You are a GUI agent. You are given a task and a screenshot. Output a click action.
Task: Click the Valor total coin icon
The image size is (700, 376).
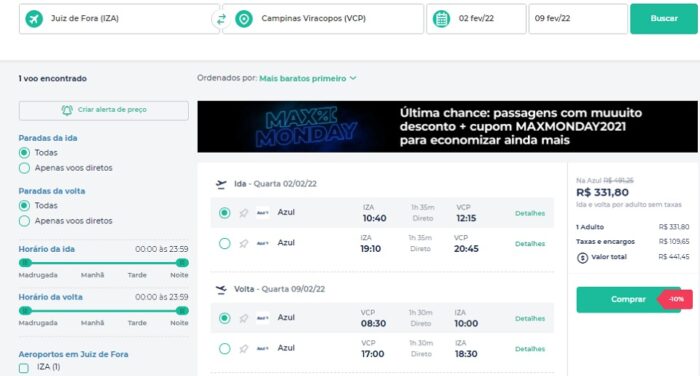(582, 258)
